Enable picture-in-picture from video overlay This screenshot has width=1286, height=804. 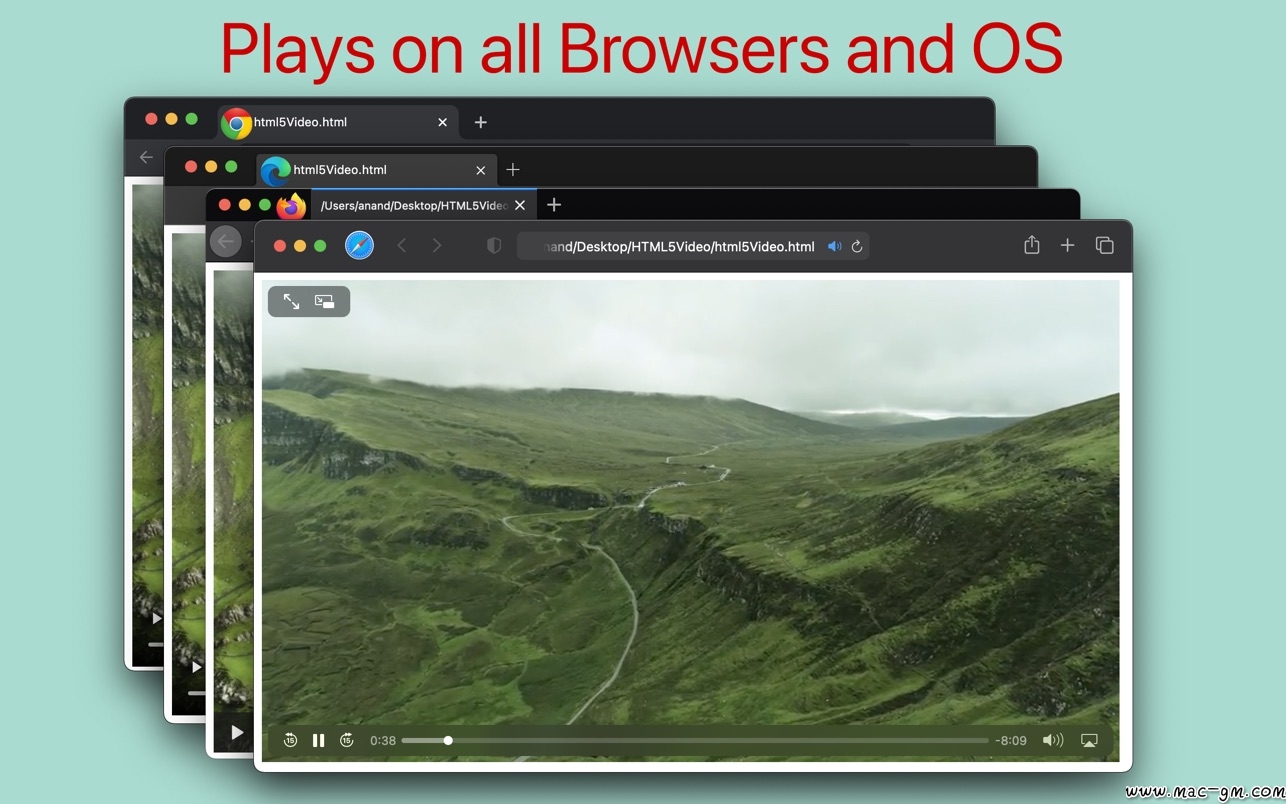coord(325,301)
